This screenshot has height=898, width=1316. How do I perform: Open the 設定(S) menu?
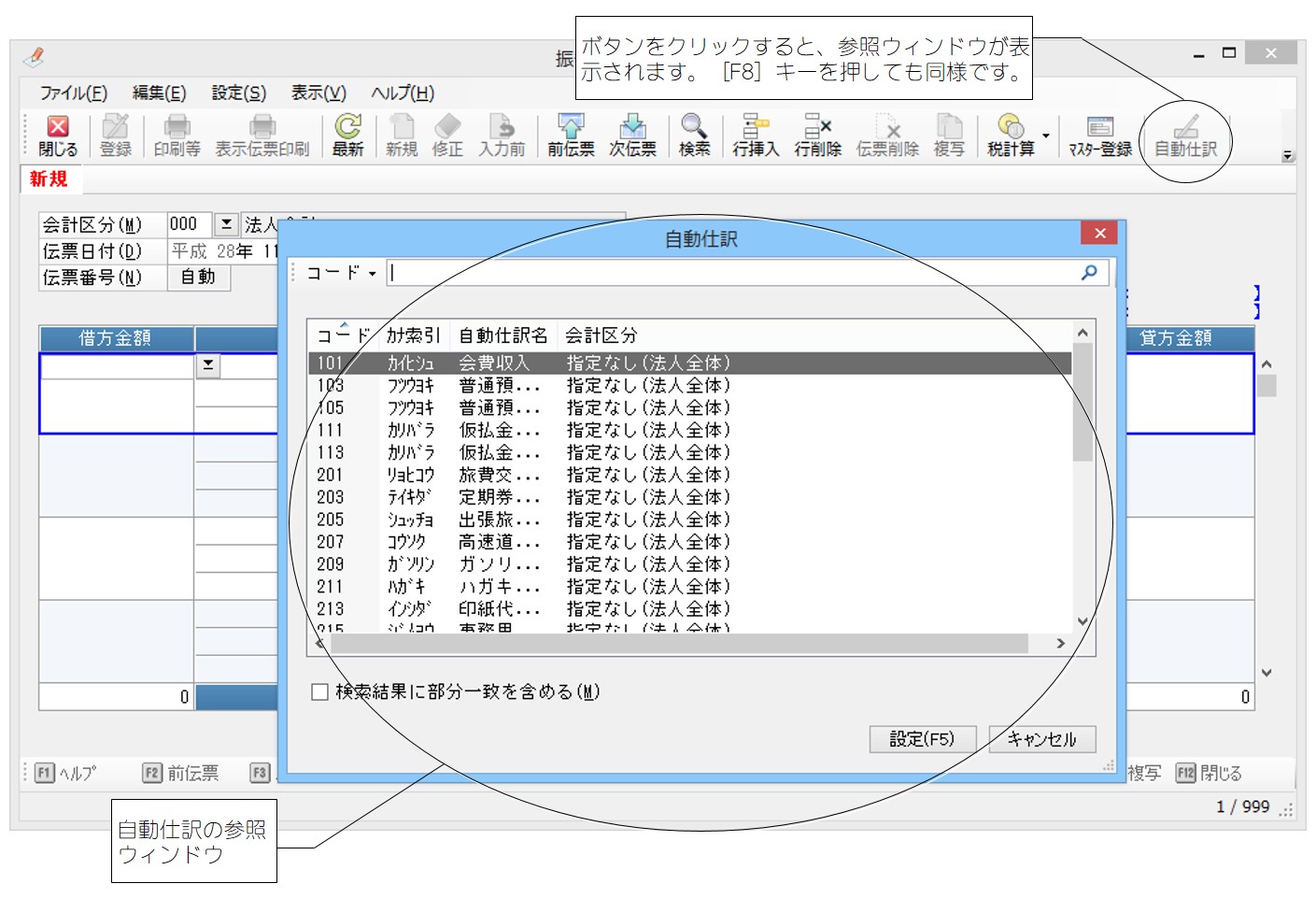click(238, 93)
